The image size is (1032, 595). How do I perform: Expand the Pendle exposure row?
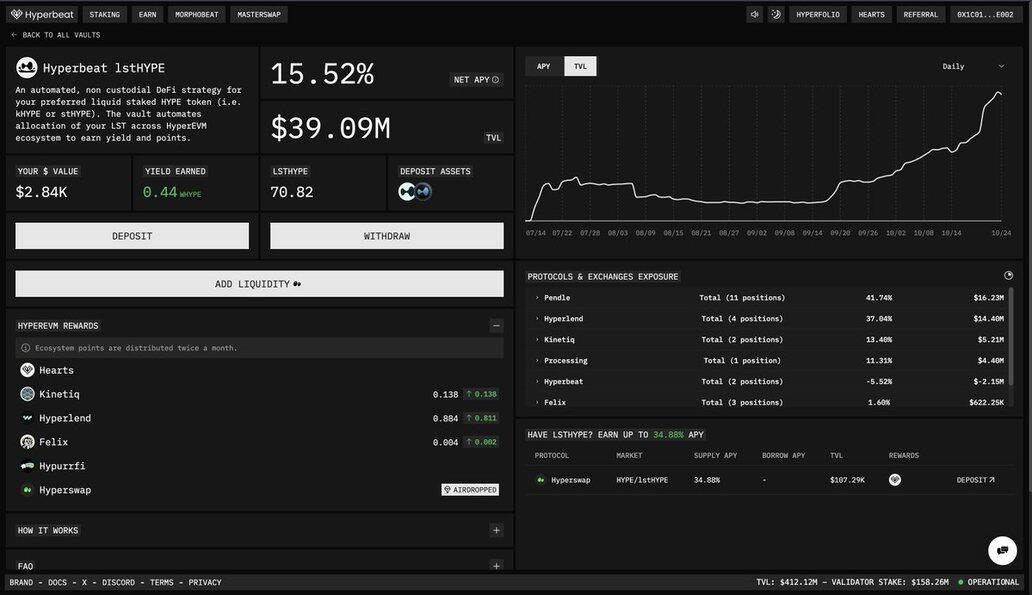(x=537, y=298)
